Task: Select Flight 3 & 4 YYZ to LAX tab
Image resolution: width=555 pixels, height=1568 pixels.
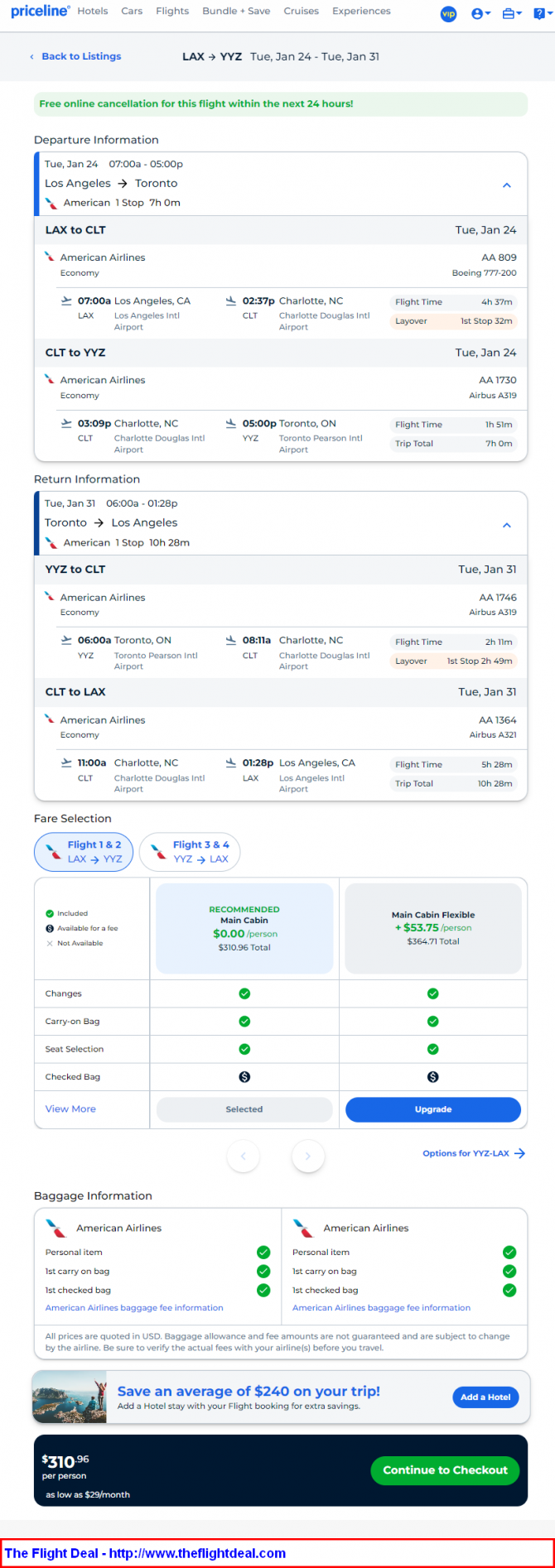Action: (190, 852)
